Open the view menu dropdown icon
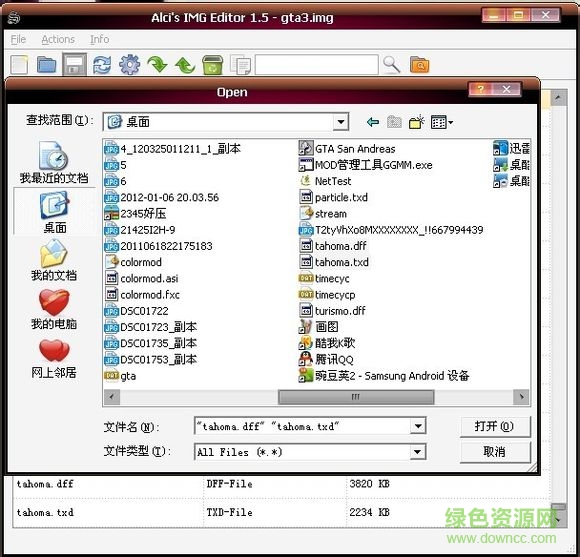 pos(442,122)
